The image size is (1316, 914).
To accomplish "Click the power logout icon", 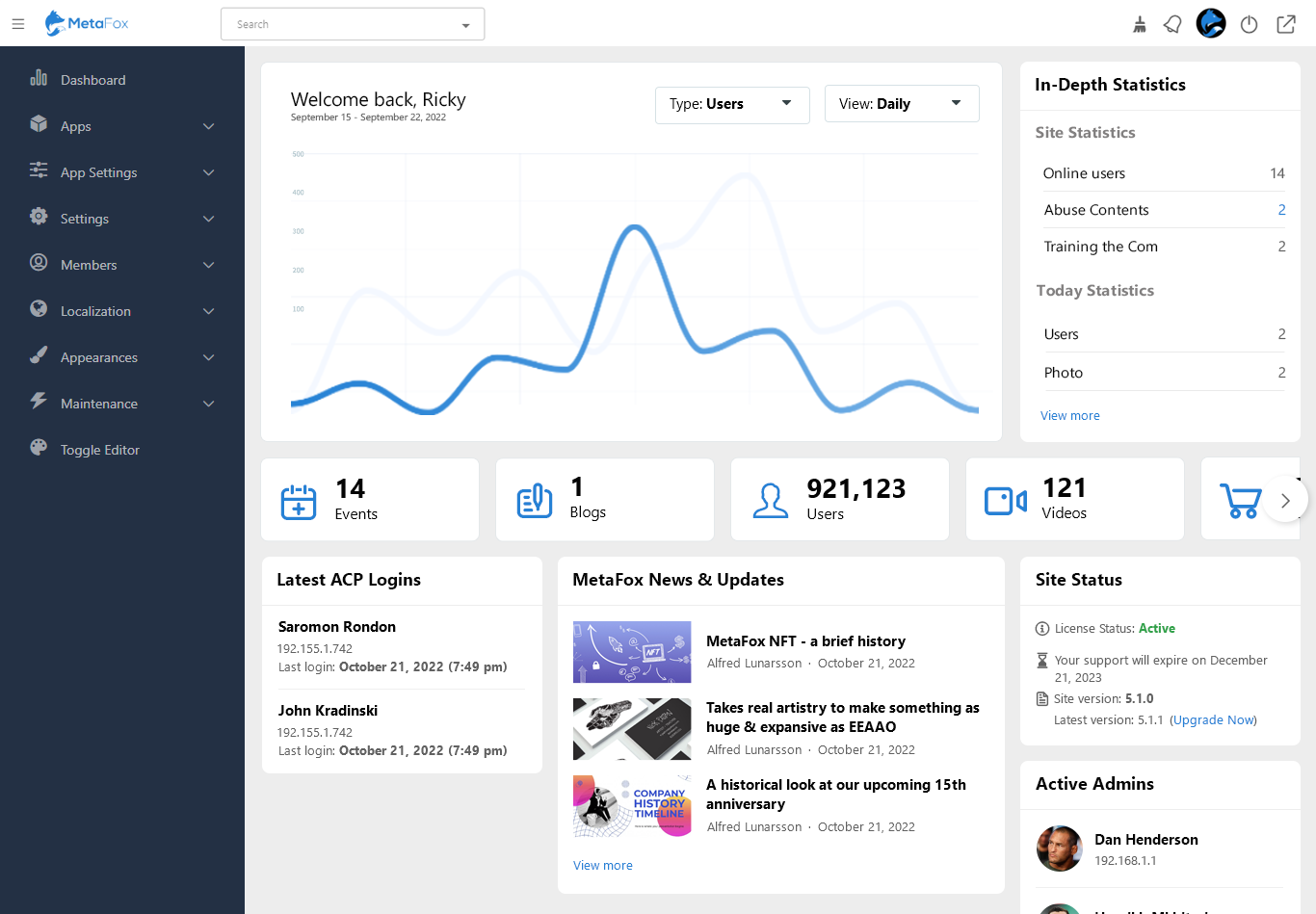I will click(1249, 24).
